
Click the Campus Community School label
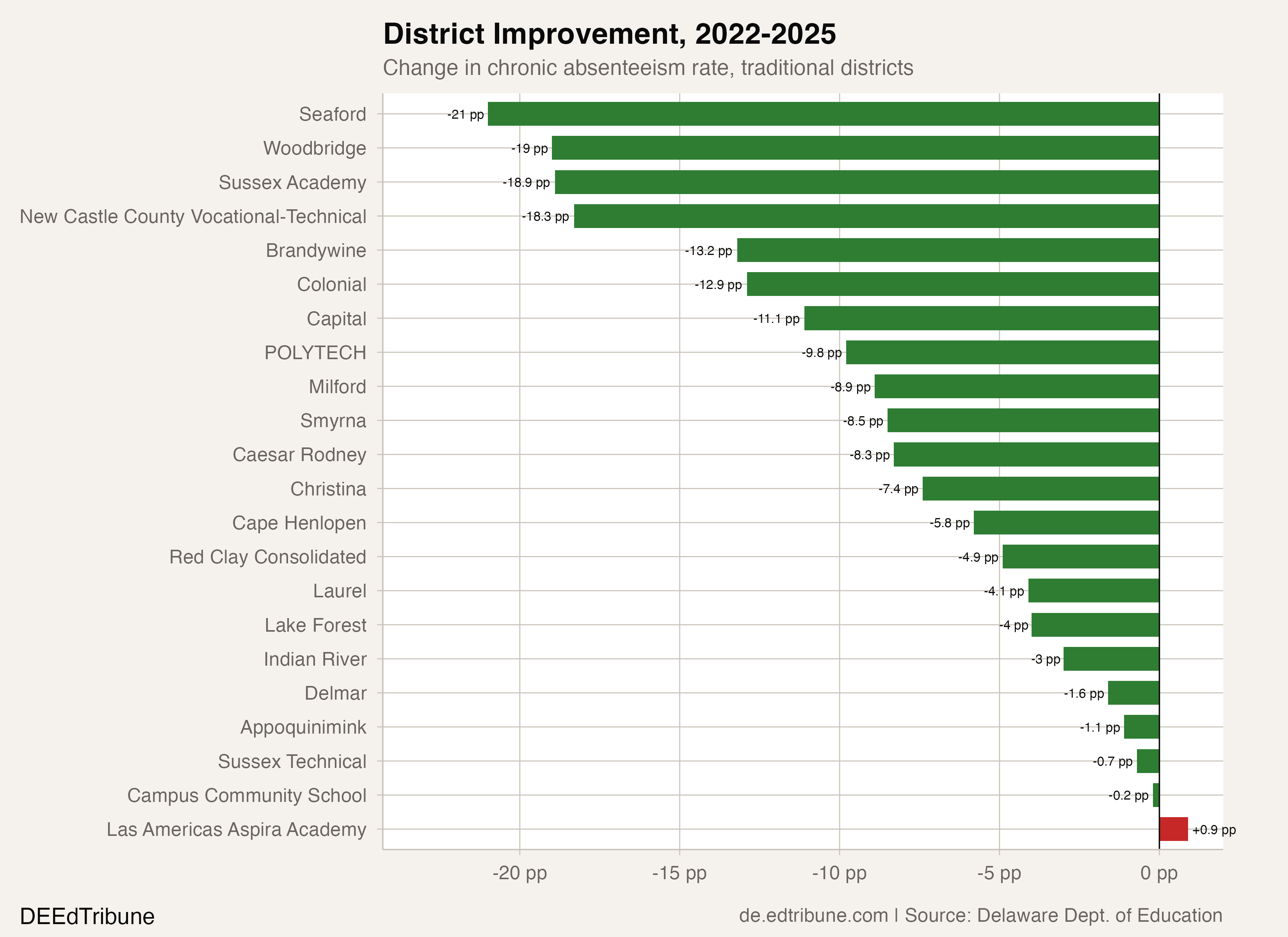point(246,796)
